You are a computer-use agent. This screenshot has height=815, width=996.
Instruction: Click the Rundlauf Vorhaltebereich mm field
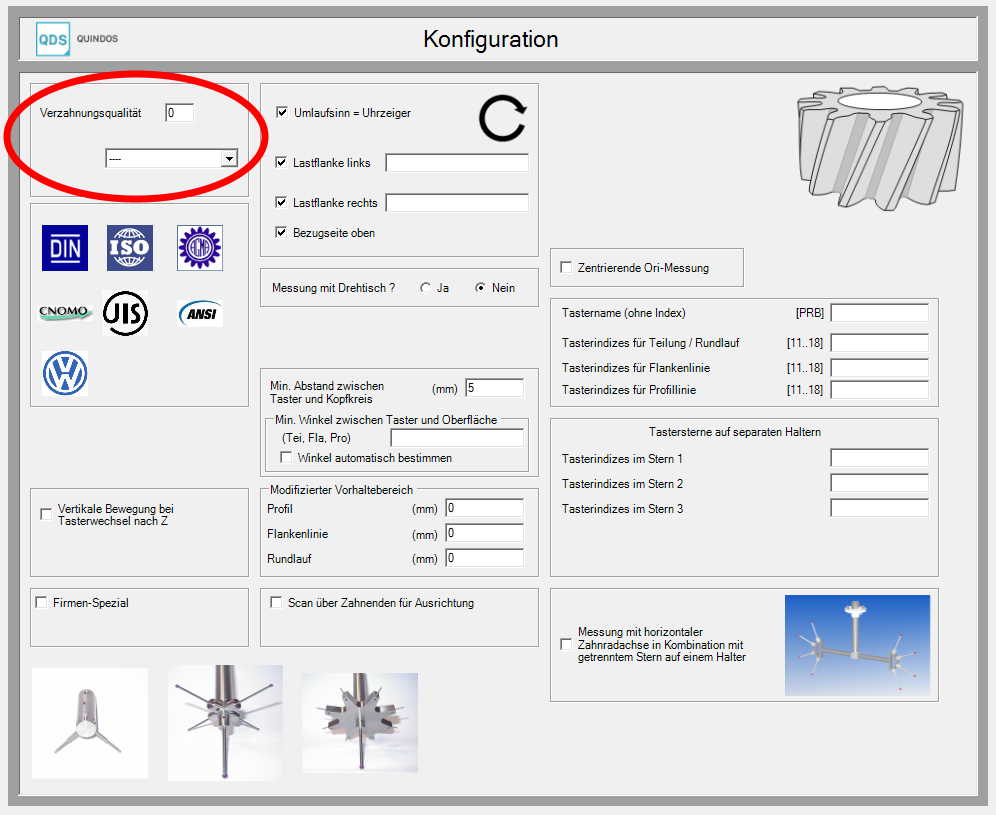coord(485,558)
